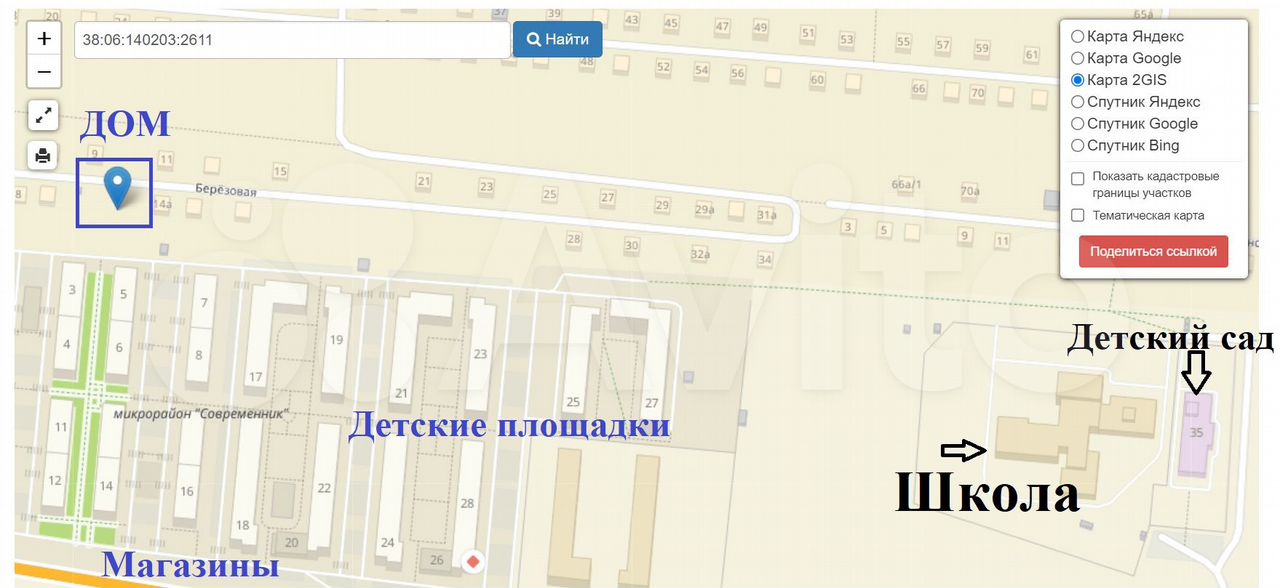Image resolution: width=1280 pixels, height=588 pixels.
Task: Click the Найти search button
Action: tap(557, 40)
